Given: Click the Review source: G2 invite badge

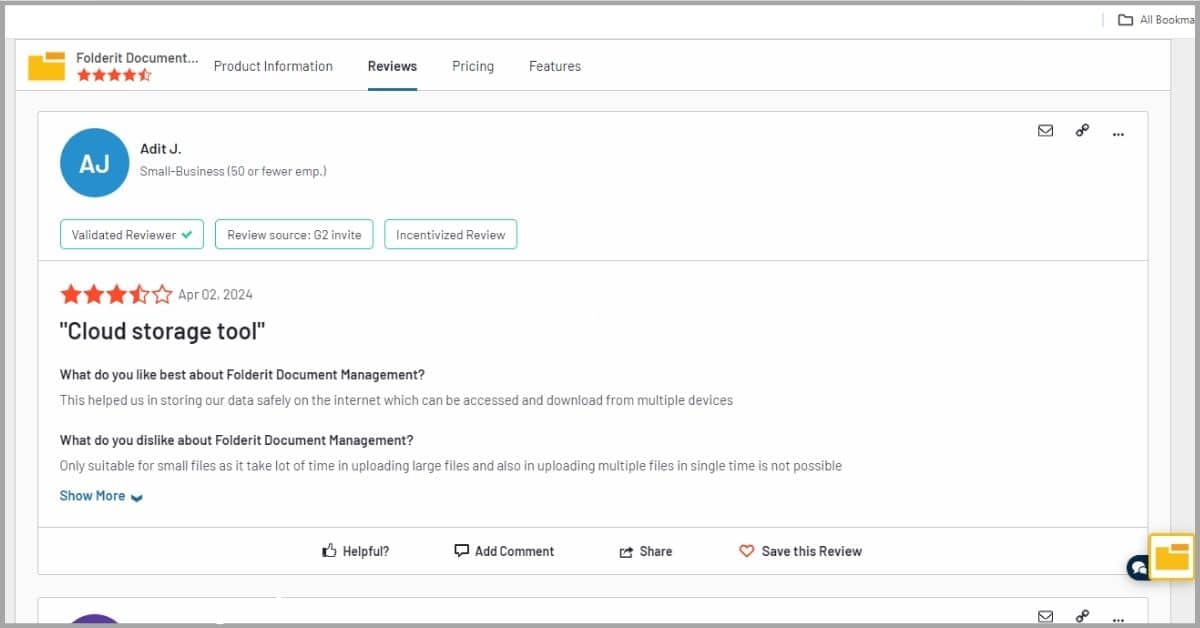Looking at the screenshot, I should (x=294, y=235).
